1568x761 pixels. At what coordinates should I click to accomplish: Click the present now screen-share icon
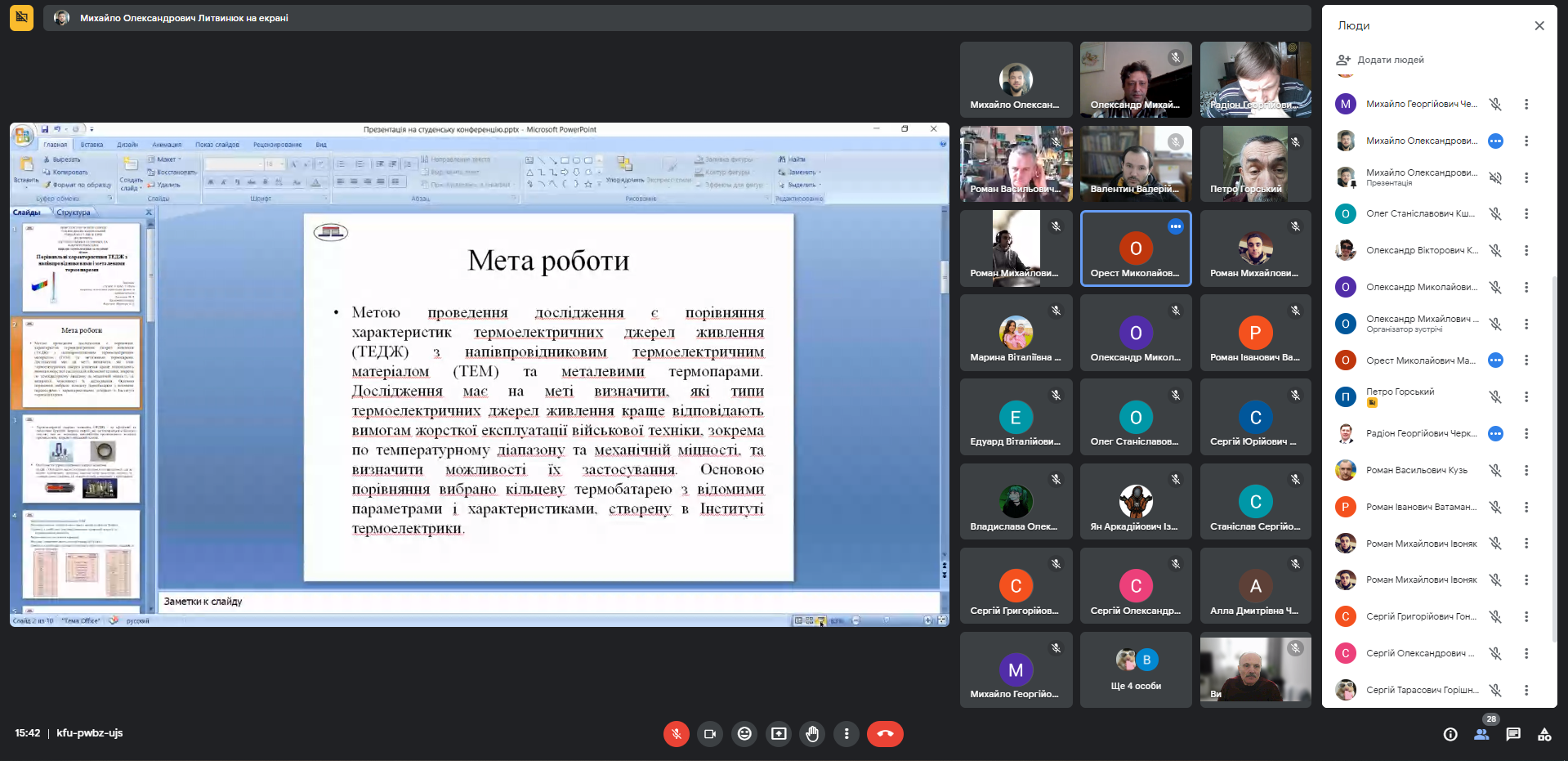click(779, 734)
